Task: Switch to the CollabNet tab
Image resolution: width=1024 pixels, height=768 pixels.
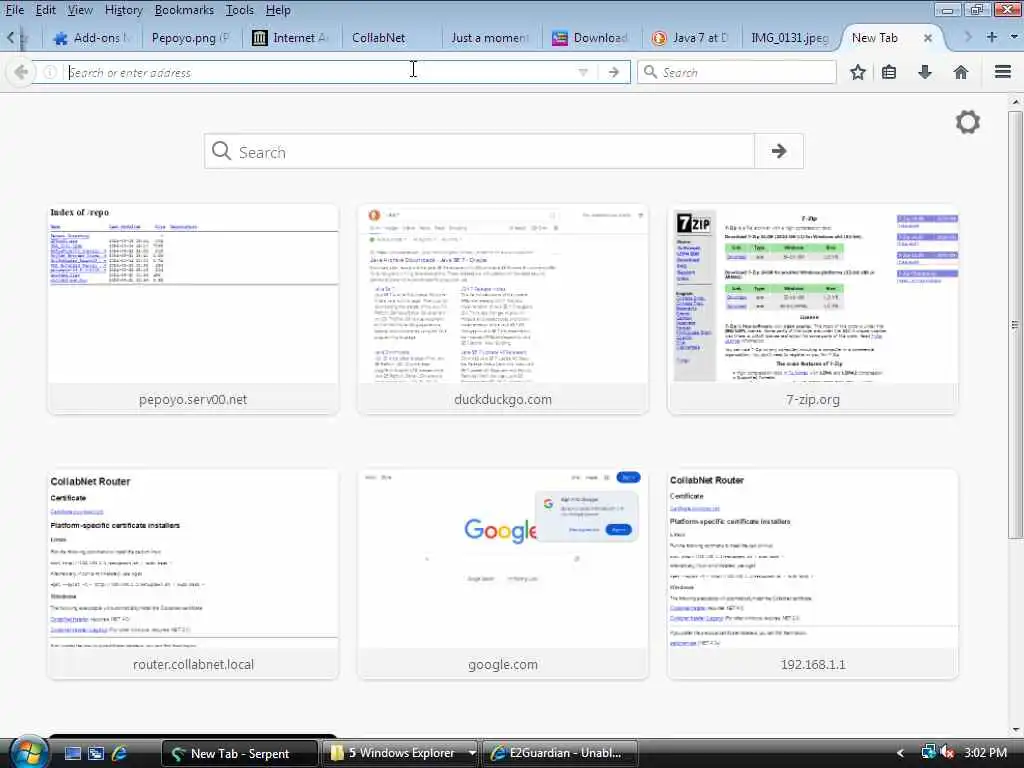Action: coord(391,38)
